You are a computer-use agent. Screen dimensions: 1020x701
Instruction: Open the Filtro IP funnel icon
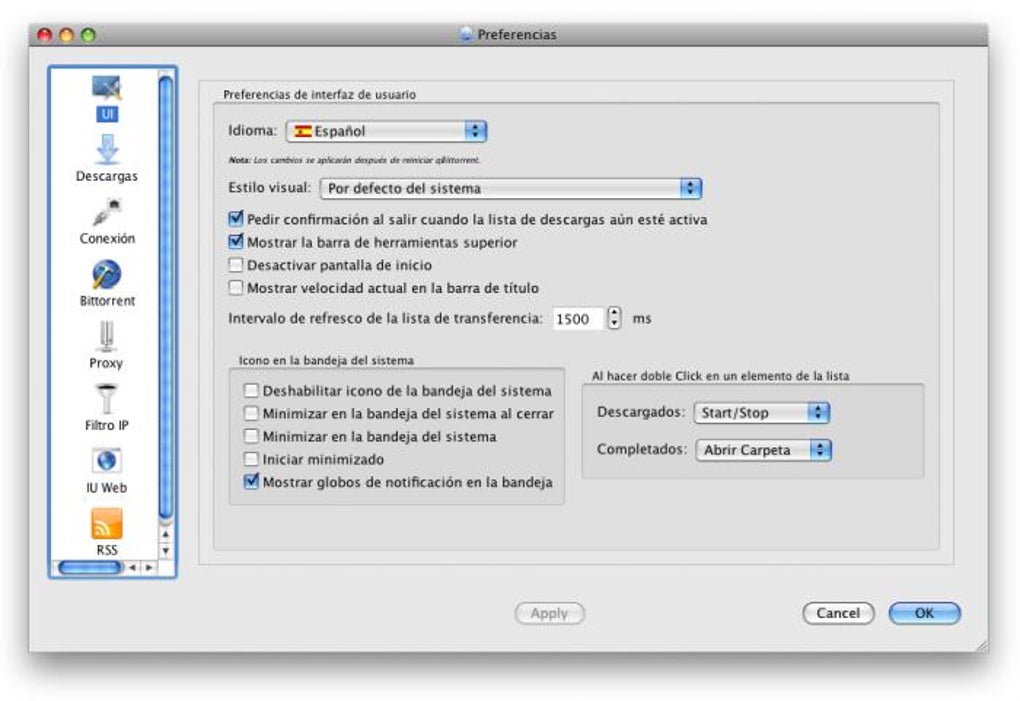(107, 399)
